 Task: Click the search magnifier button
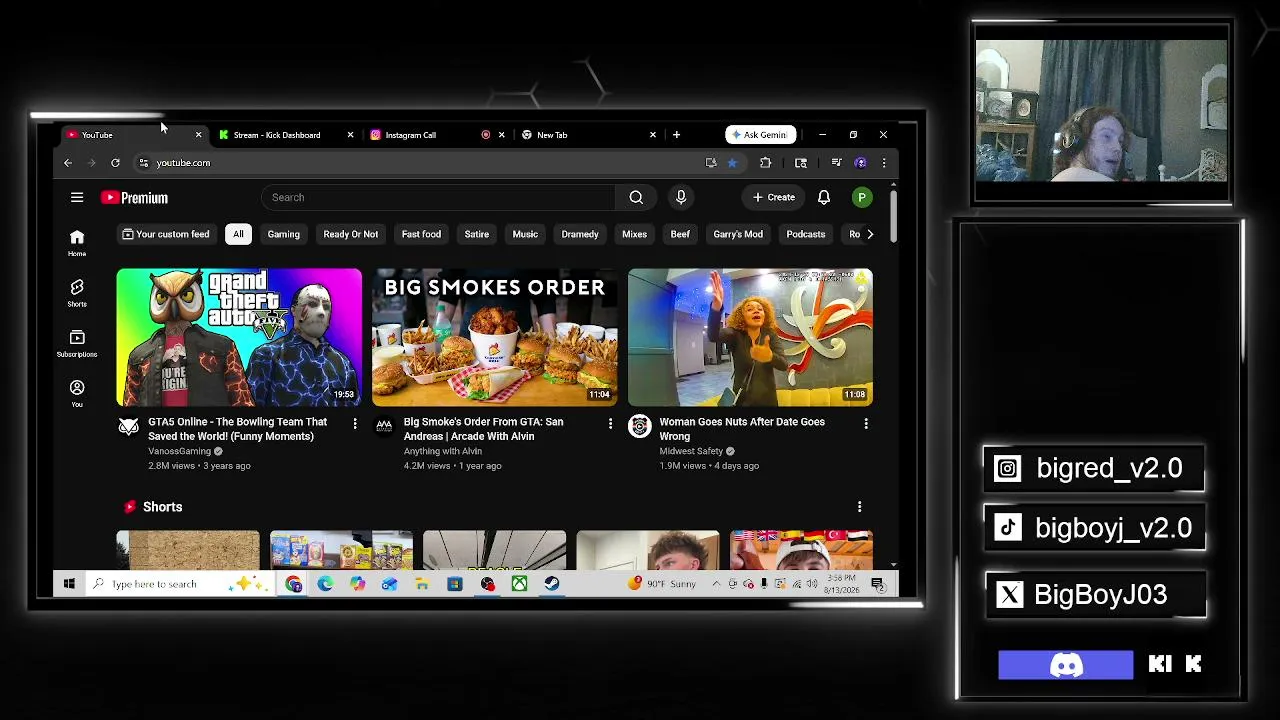(x=636, y=197)
